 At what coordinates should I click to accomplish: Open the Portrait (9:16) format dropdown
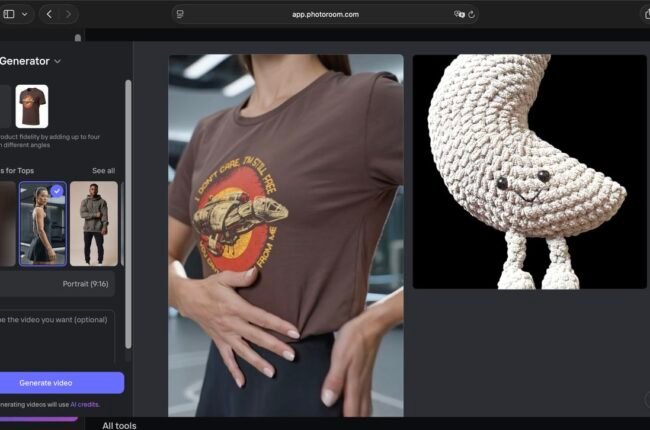[57, 284]
